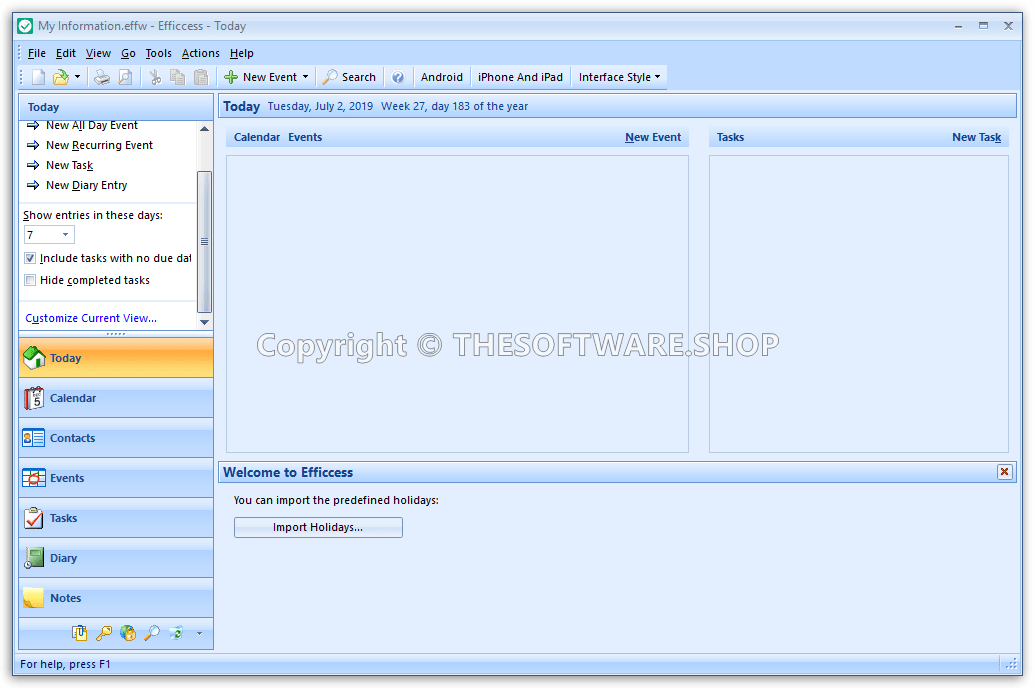Click the Help question mark icon
The image size is (1035, 688).
click(398, 77)
